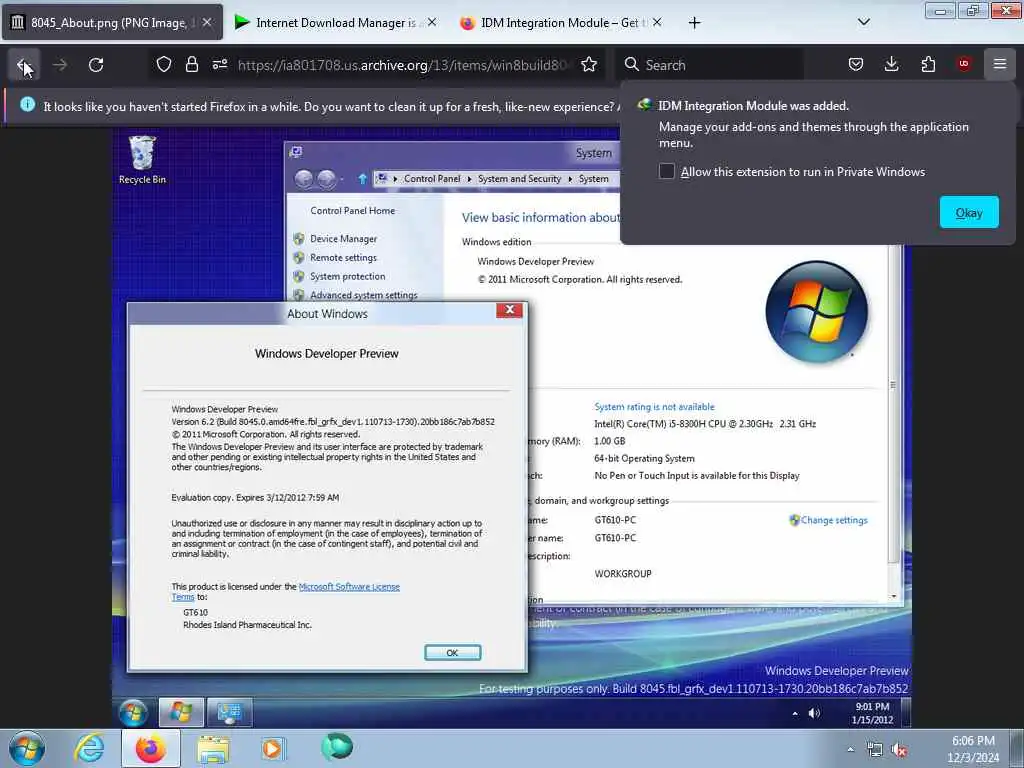Image resolution: width=1024 pixels, height=768 pixels.
Task: Switch to the IDM Integration Module tab
Action: pos(560,22)
